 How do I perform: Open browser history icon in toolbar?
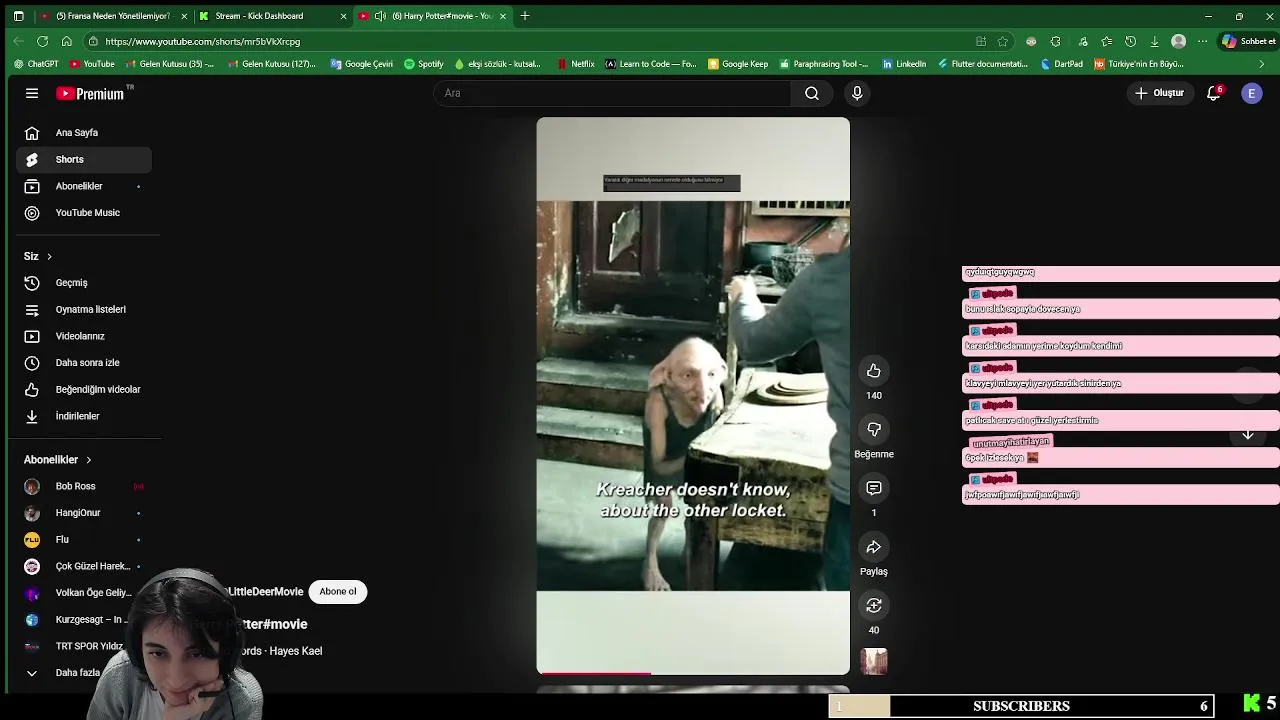(1130, 41)
